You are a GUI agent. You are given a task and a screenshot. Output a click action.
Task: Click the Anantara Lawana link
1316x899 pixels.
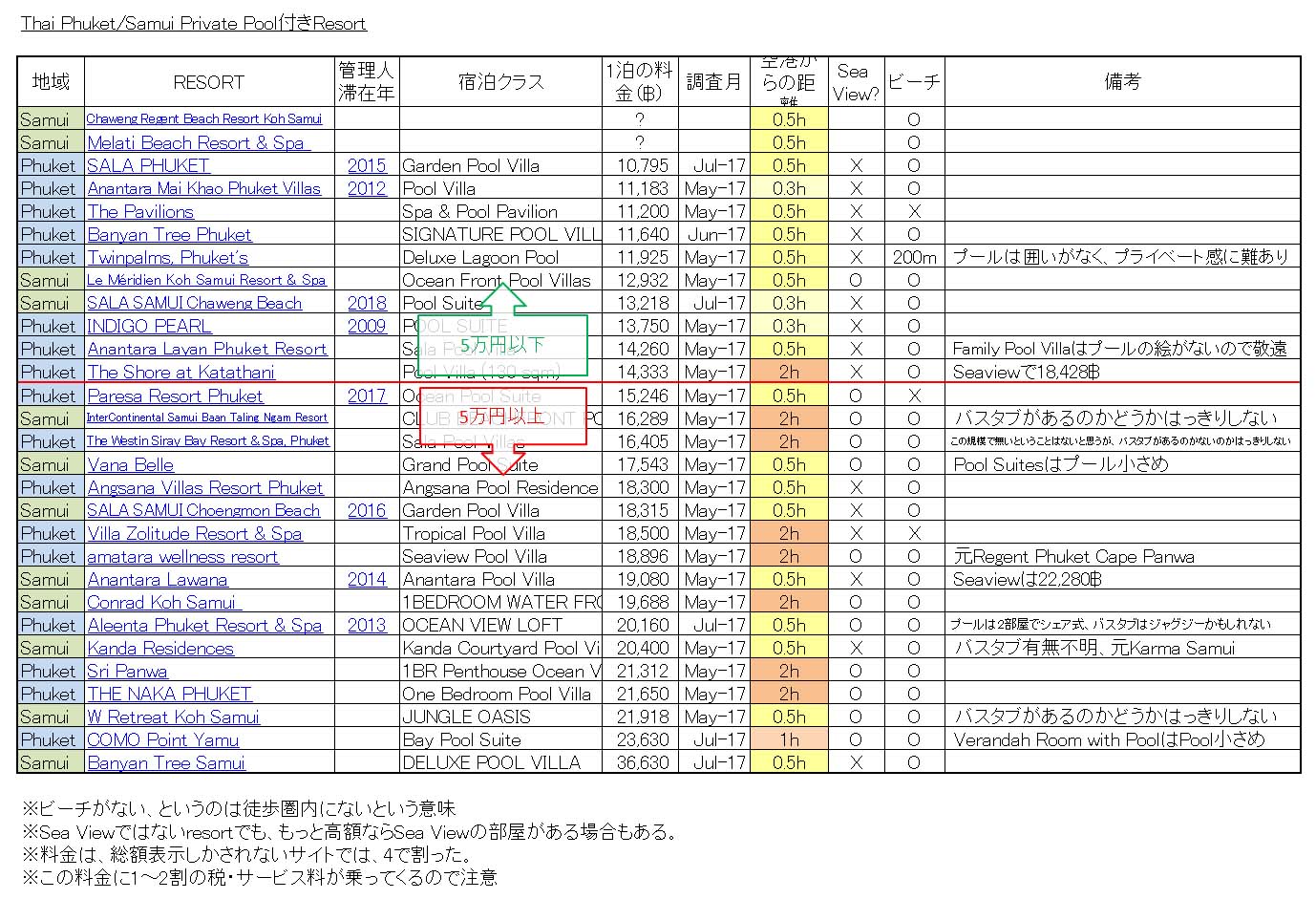[x=158, y=579]
